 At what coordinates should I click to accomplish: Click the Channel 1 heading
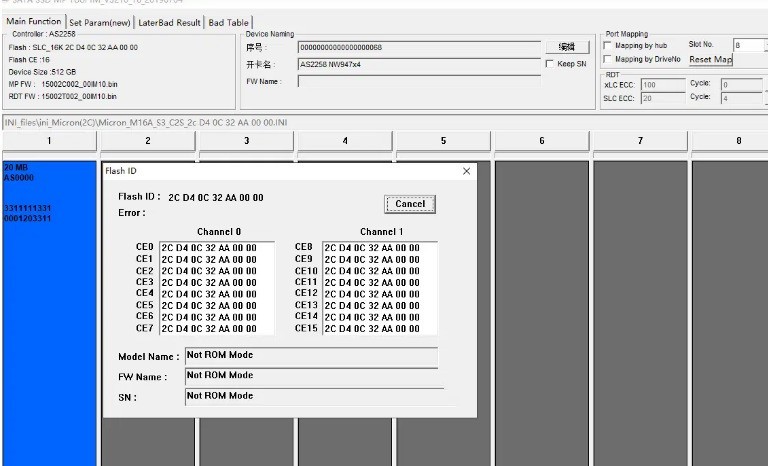[382, 232]
